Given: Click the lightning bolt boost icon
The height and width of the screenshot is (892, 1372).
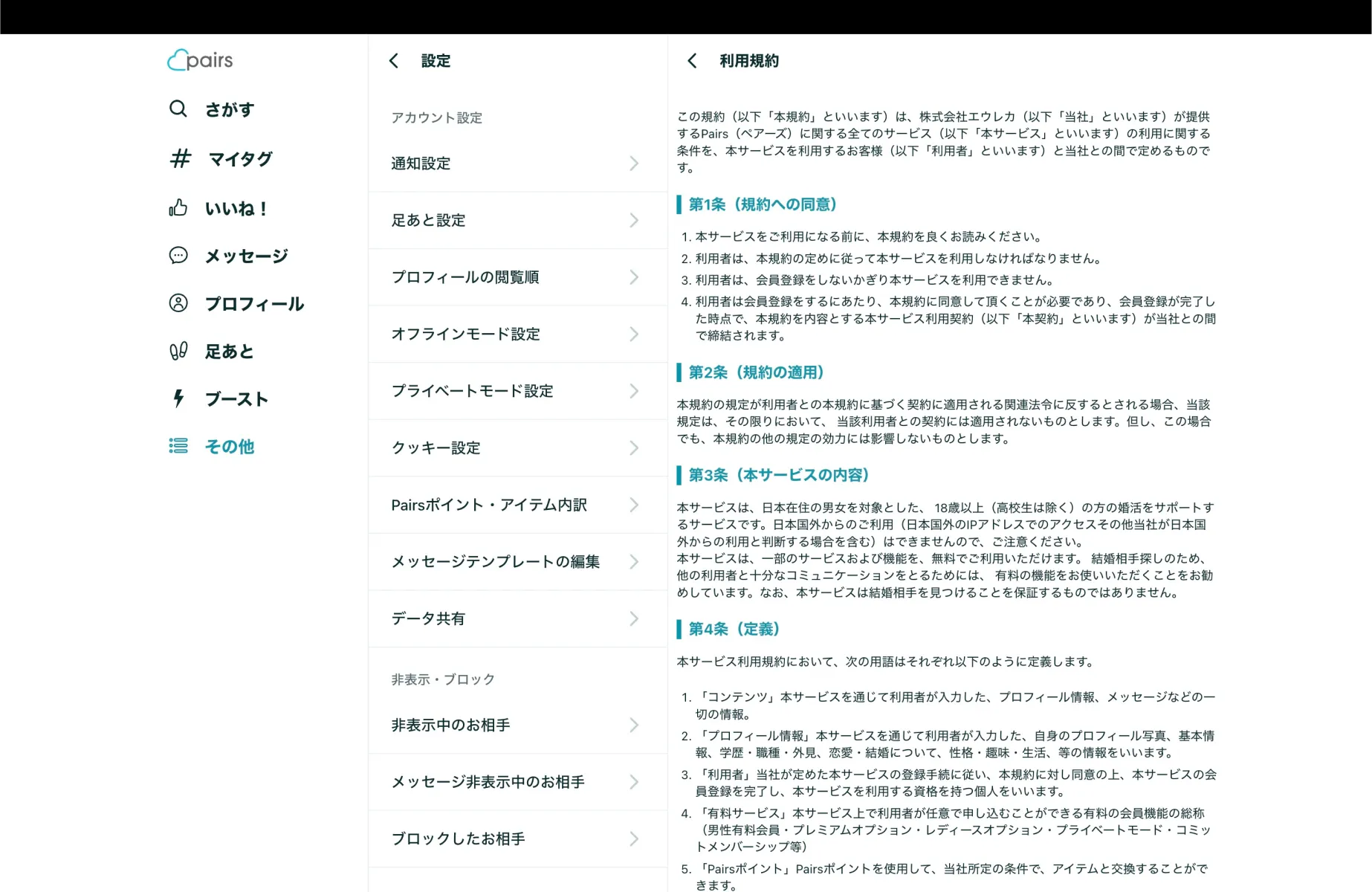Looking at the screenshot, I should click(178, 398).
